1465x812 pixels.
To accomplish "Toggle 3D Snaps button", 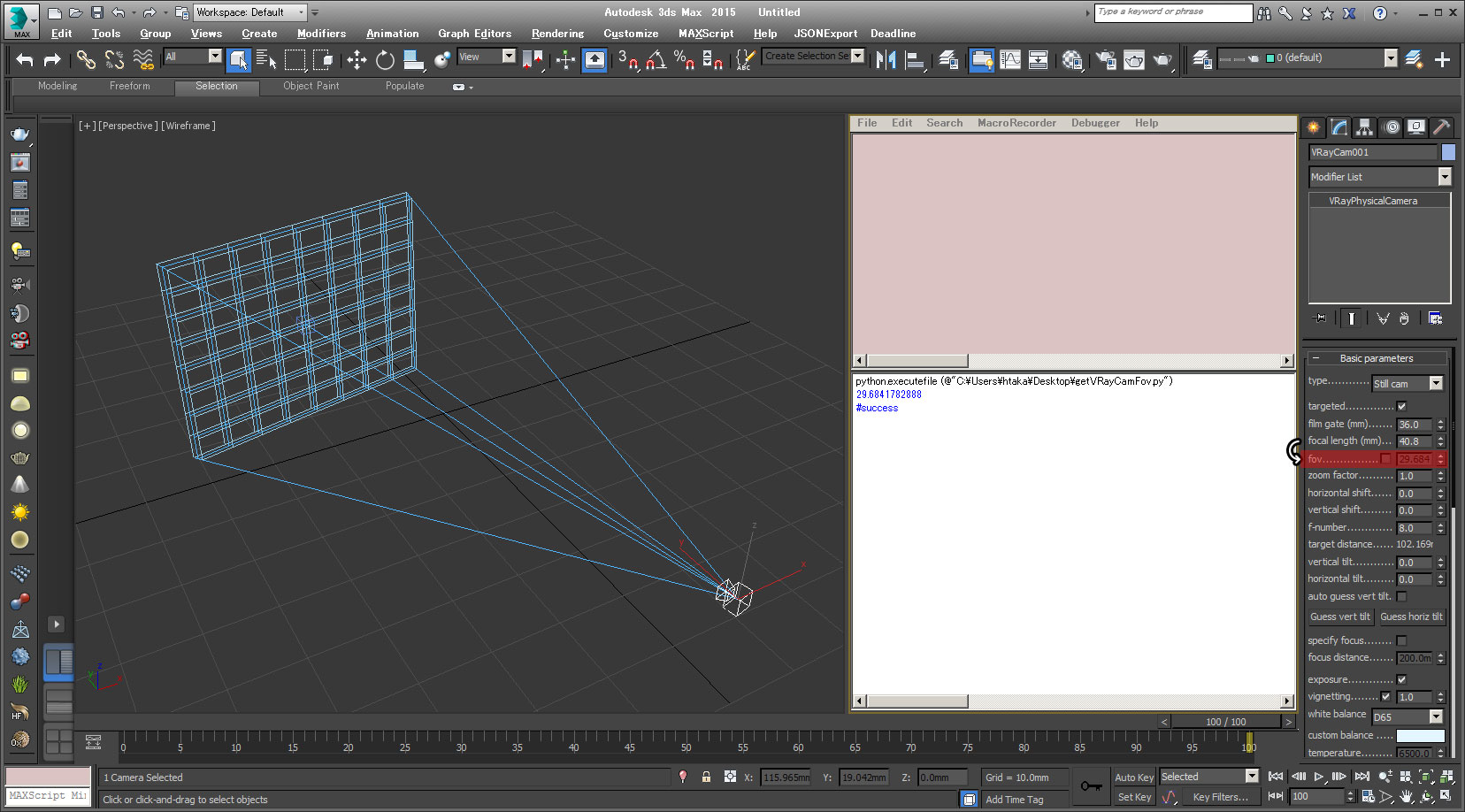I will 628,59.
